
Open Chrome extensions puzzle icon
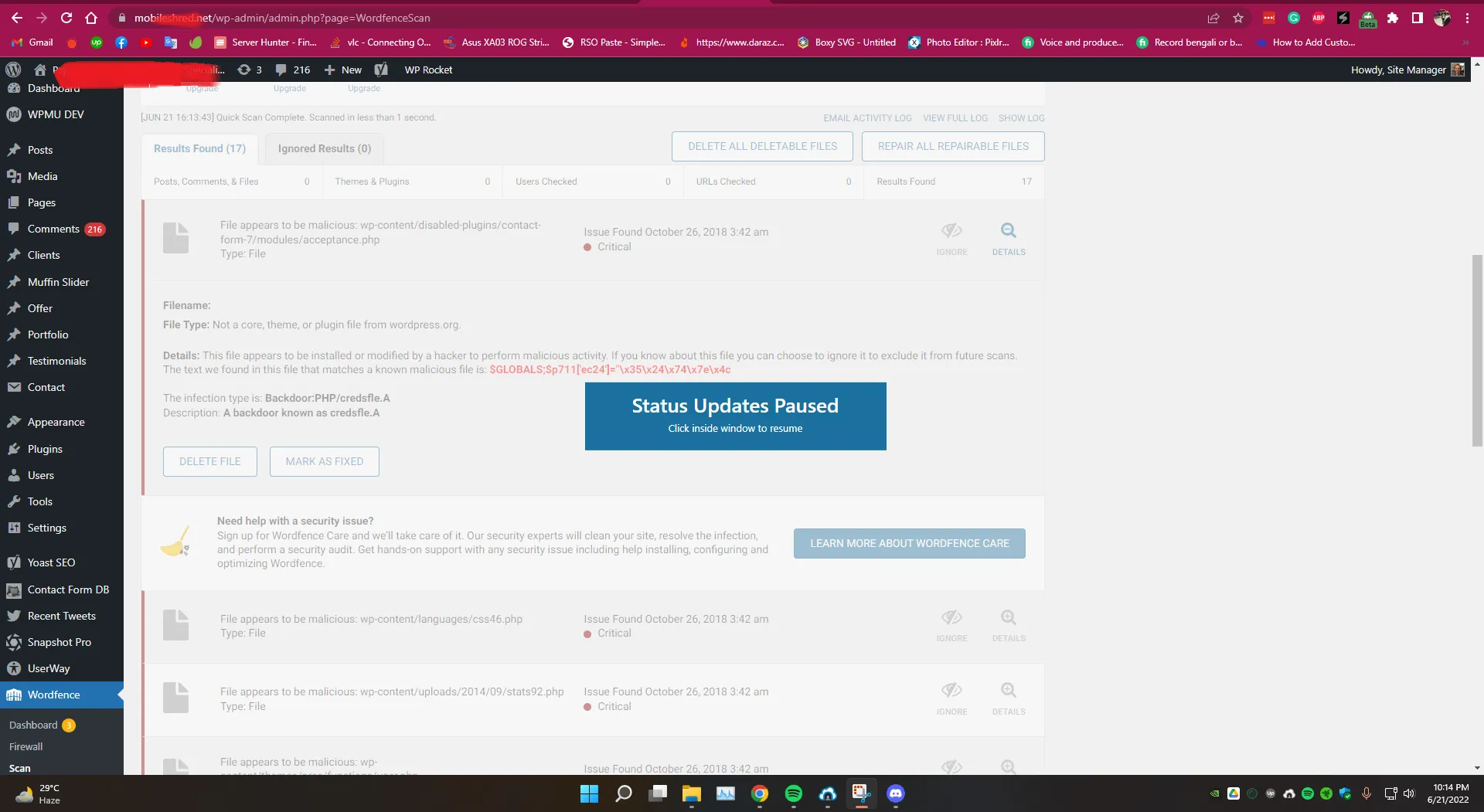(x=1393, y=18)
